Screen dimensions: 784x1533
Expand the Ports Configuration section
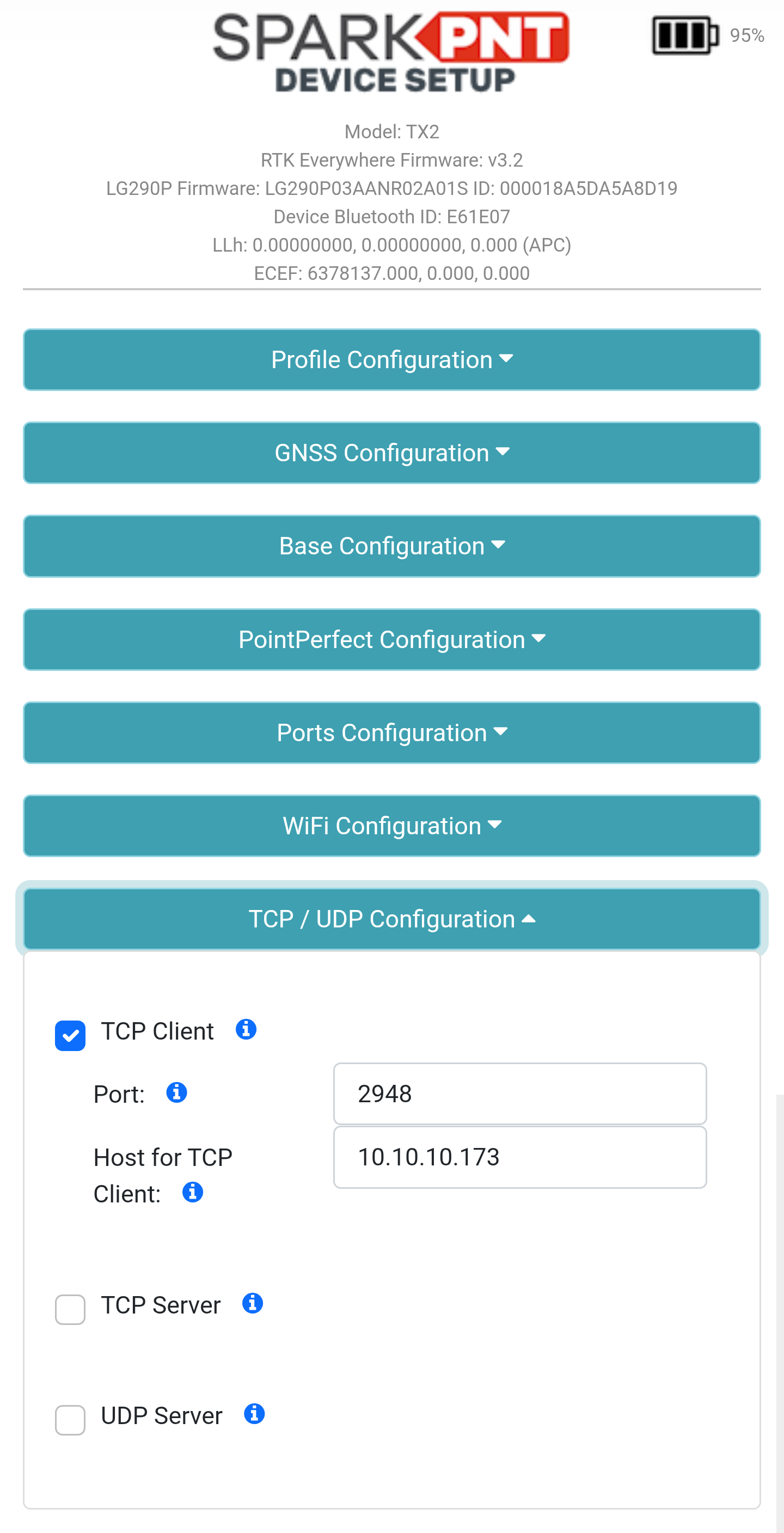pos(392,732)
